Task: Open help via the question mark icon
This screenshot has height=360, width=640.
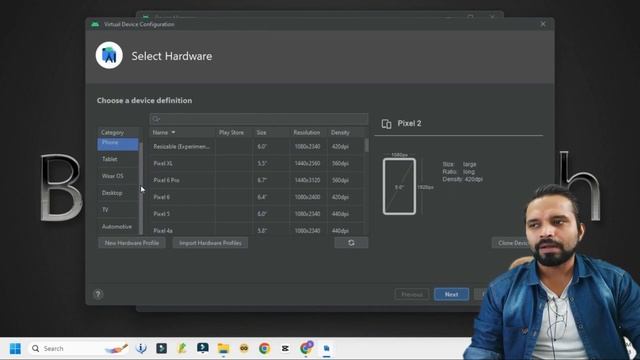Action: [98, 294]
